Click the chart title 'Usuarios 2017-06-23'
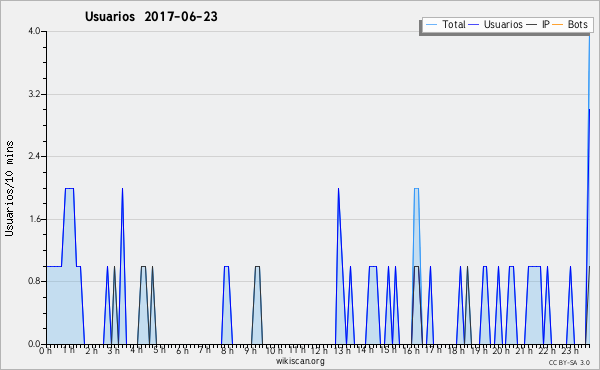The height and width of the screenshot is (370, 600). click(151, 17)
